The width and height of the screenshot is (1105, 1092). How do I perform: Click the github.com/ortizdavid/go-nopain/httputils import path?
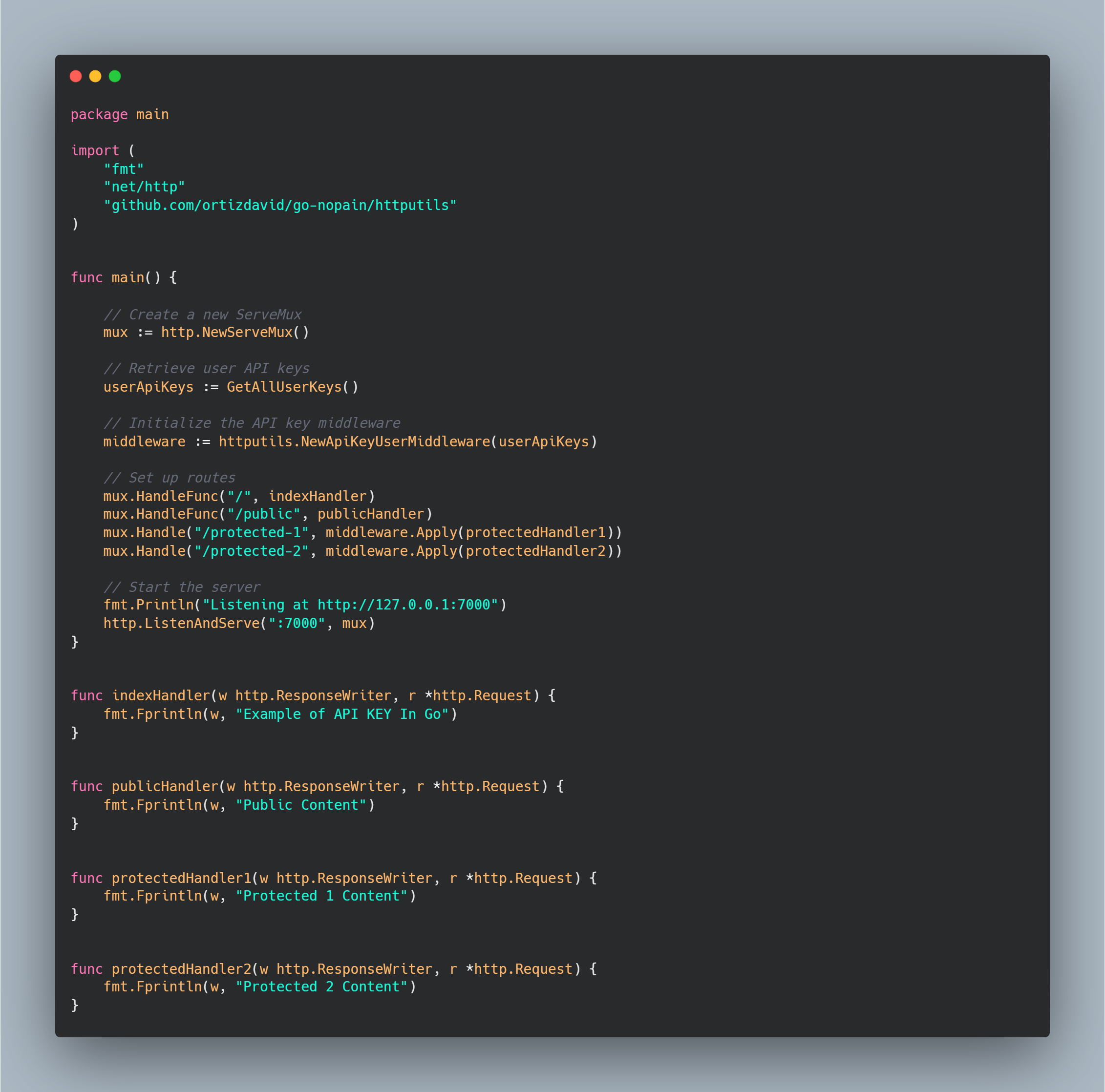tap(280, 205)
